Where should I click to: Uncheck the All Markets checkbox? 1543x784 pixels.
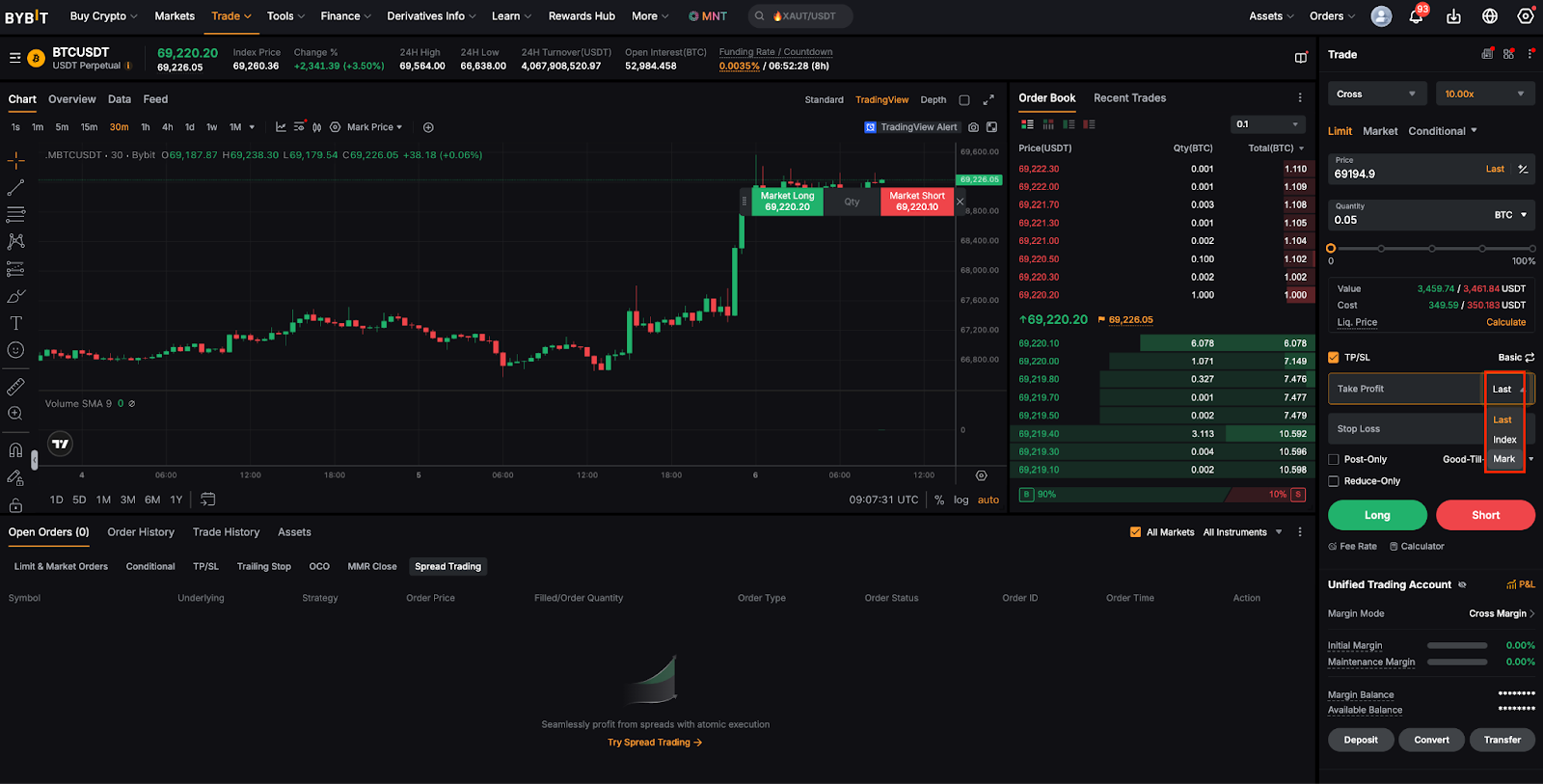pyautogui.click(x=1135, y=532)
